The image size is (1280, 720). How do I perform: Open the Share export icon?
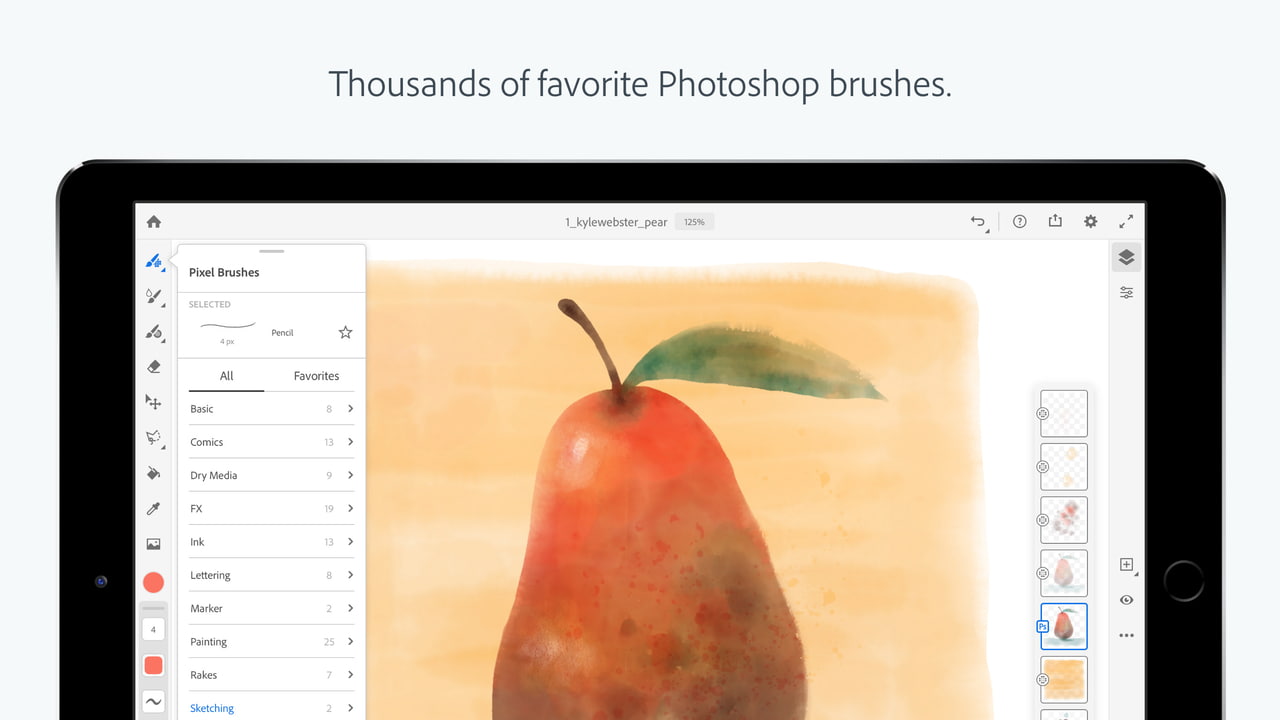click(x=1055, y=221)
